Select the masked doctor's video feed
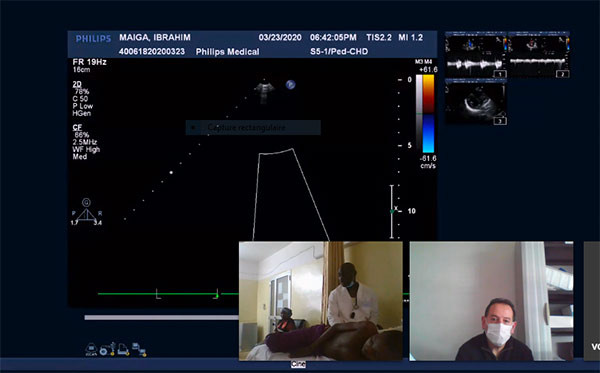Viewport: 600px width, 373px height. (x=491, y=301)
